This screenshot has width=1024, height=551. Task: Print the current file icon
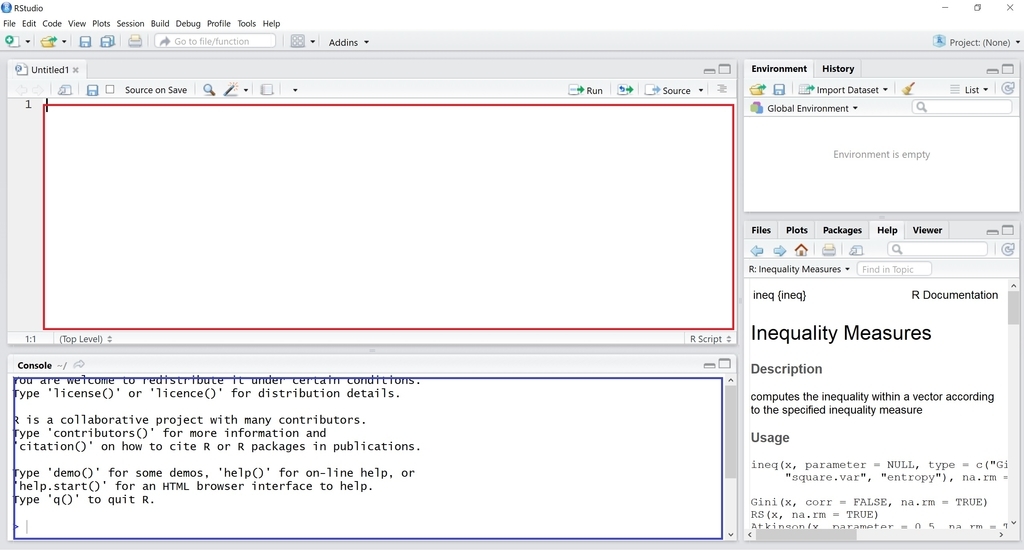point(135,41)
